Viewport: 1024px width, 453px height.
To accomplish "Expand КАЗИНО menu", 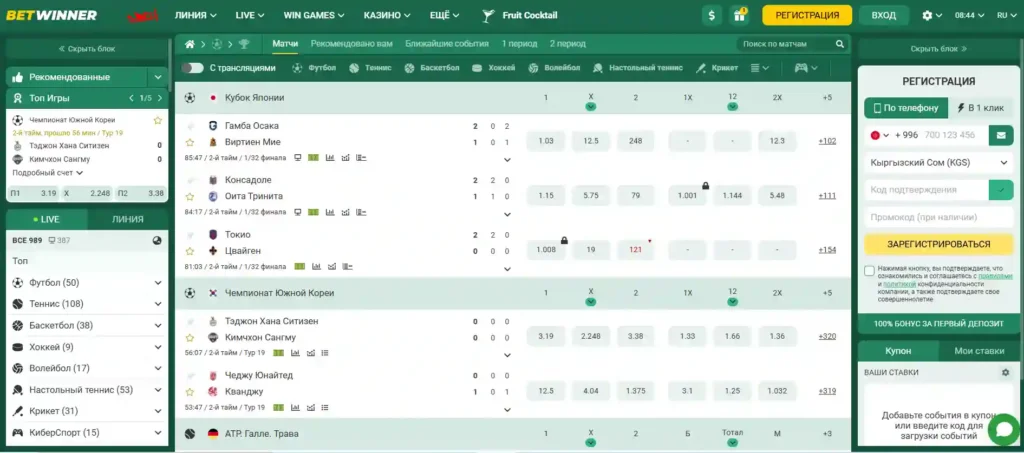I will pos(387,15).
